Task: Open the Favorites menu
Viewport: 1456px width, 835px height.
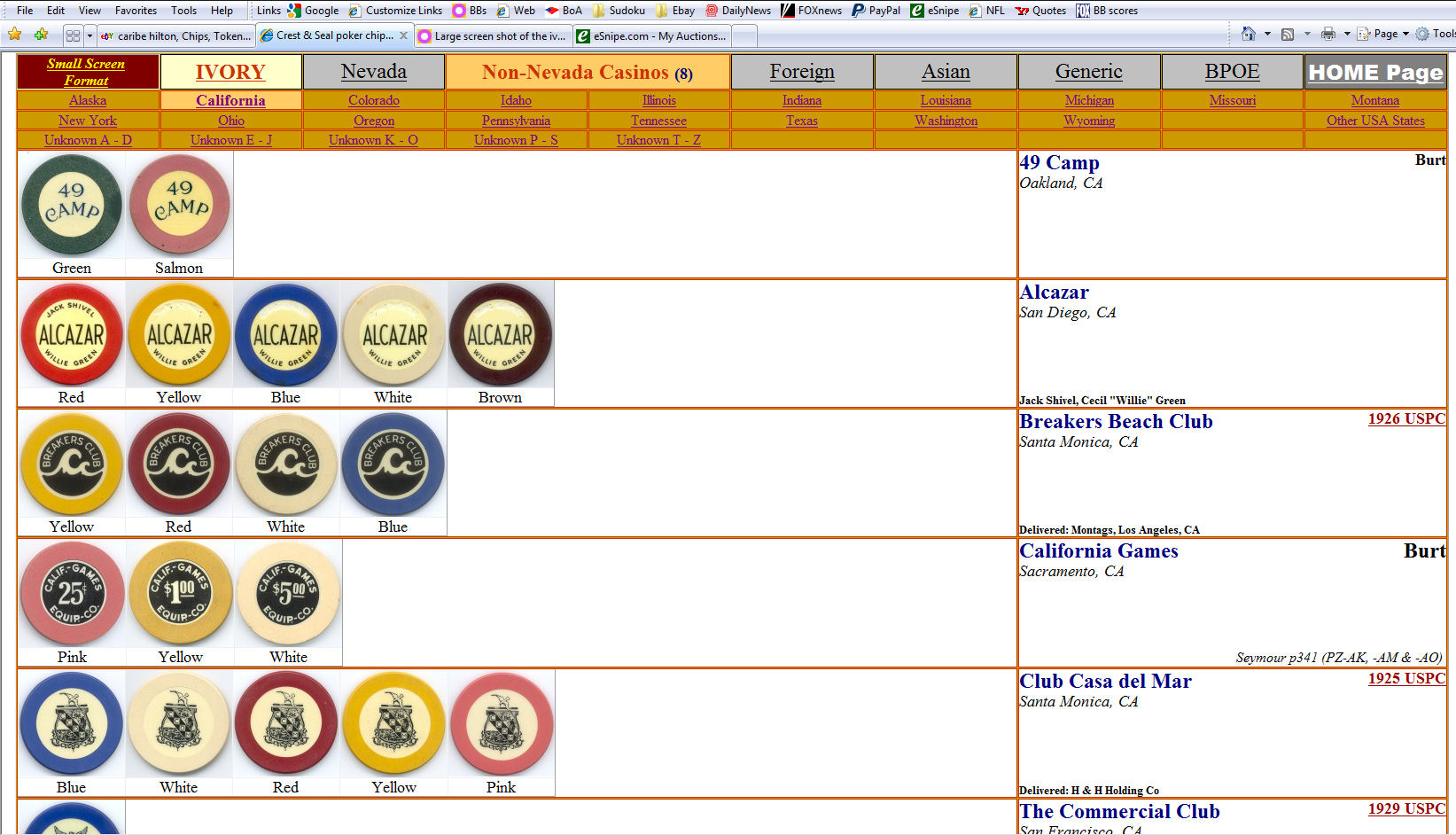Action: point(136,11)
